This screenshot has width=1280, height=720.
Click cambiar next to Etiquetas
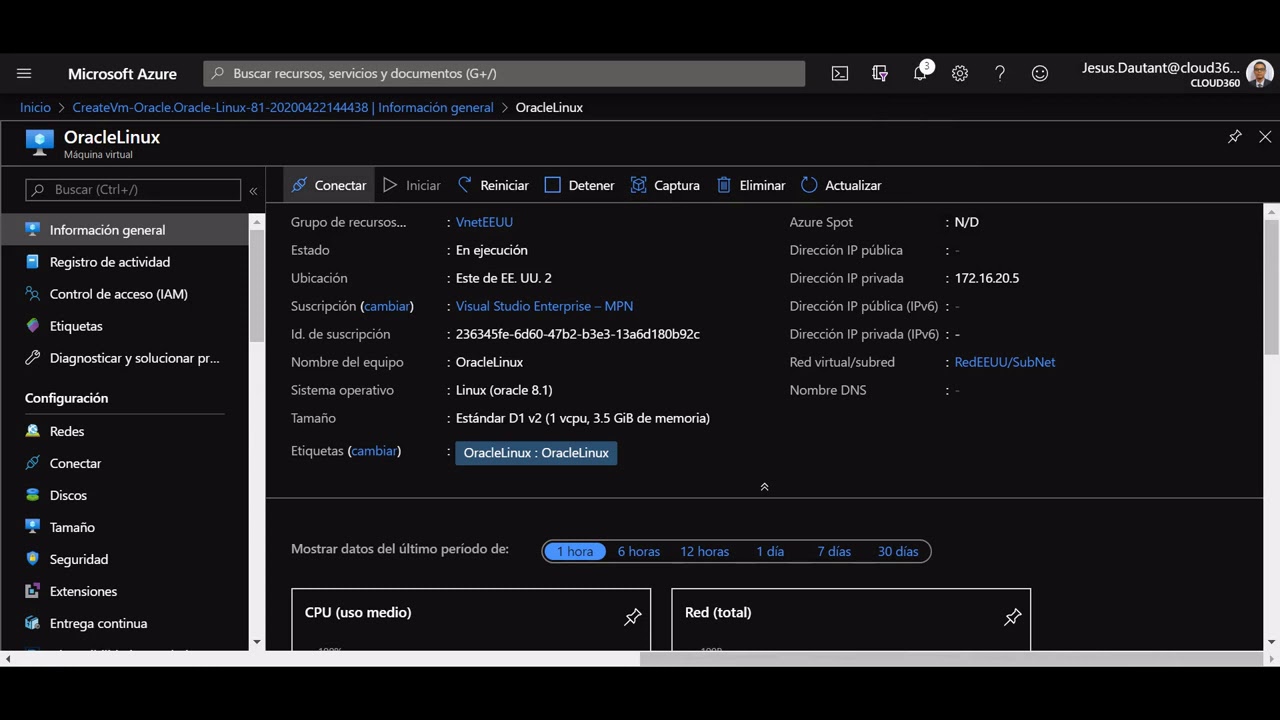(375, 451)
